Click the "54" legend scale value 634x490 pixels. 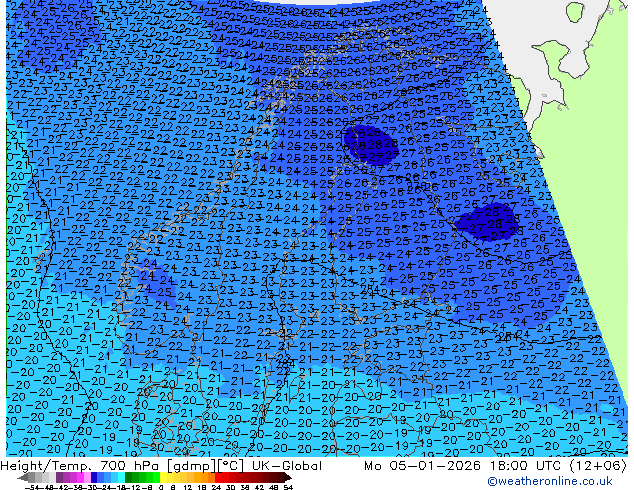tap(288, 487)
